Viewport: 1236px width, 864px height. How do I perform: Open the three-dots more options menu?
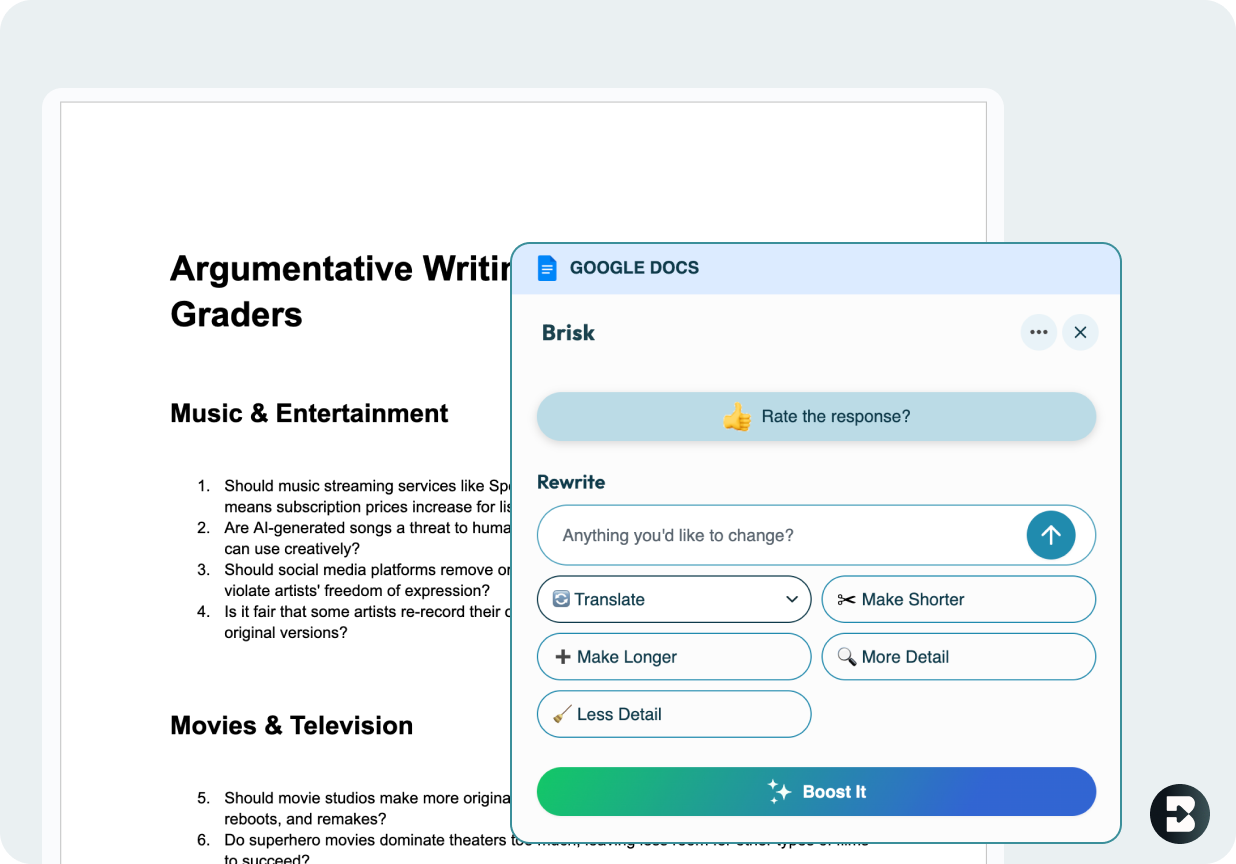(x=1039, y=333)
